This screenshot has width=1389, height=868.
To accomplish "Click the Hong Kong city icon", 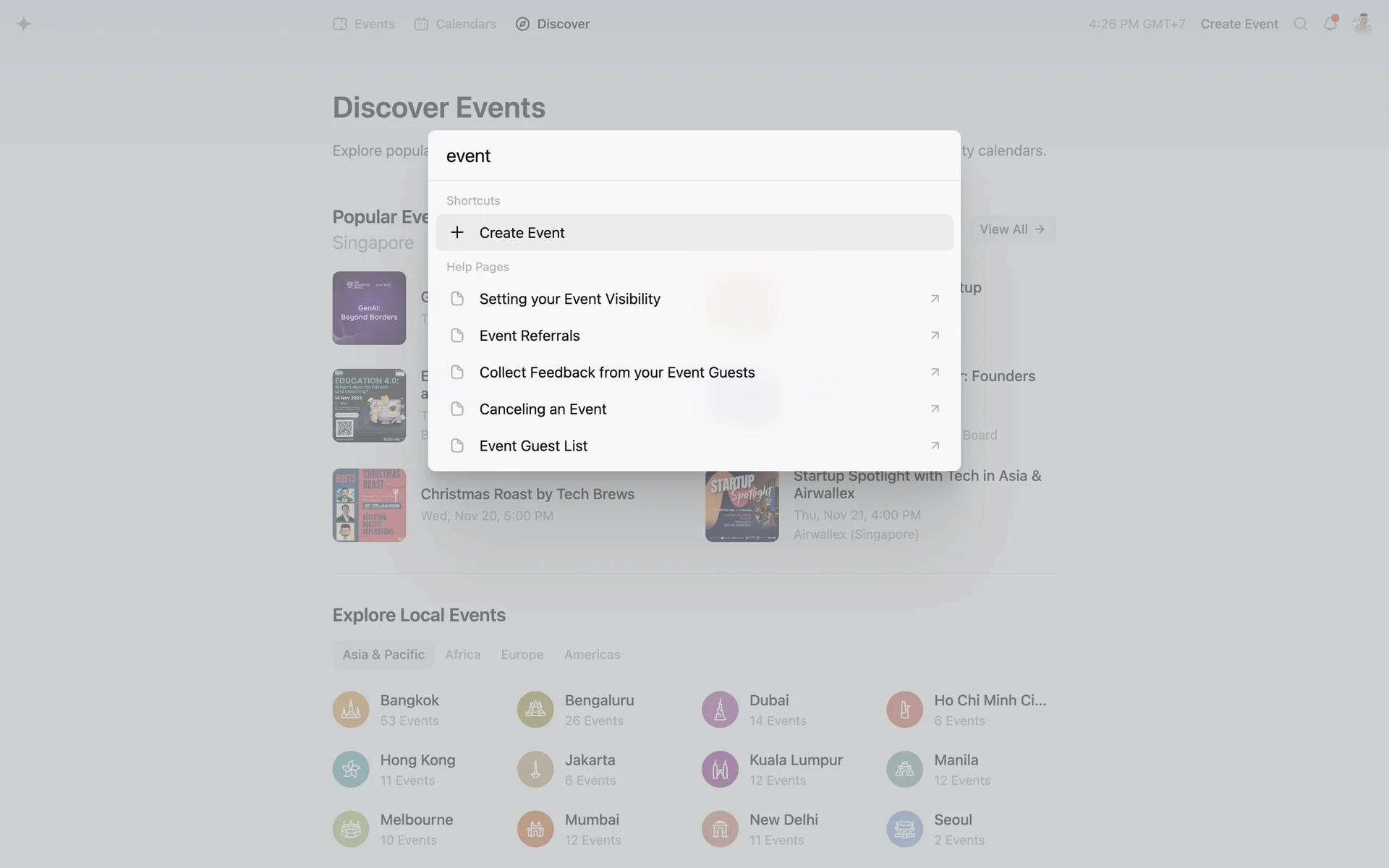I will pyautogui.click(x=351, y=769).
